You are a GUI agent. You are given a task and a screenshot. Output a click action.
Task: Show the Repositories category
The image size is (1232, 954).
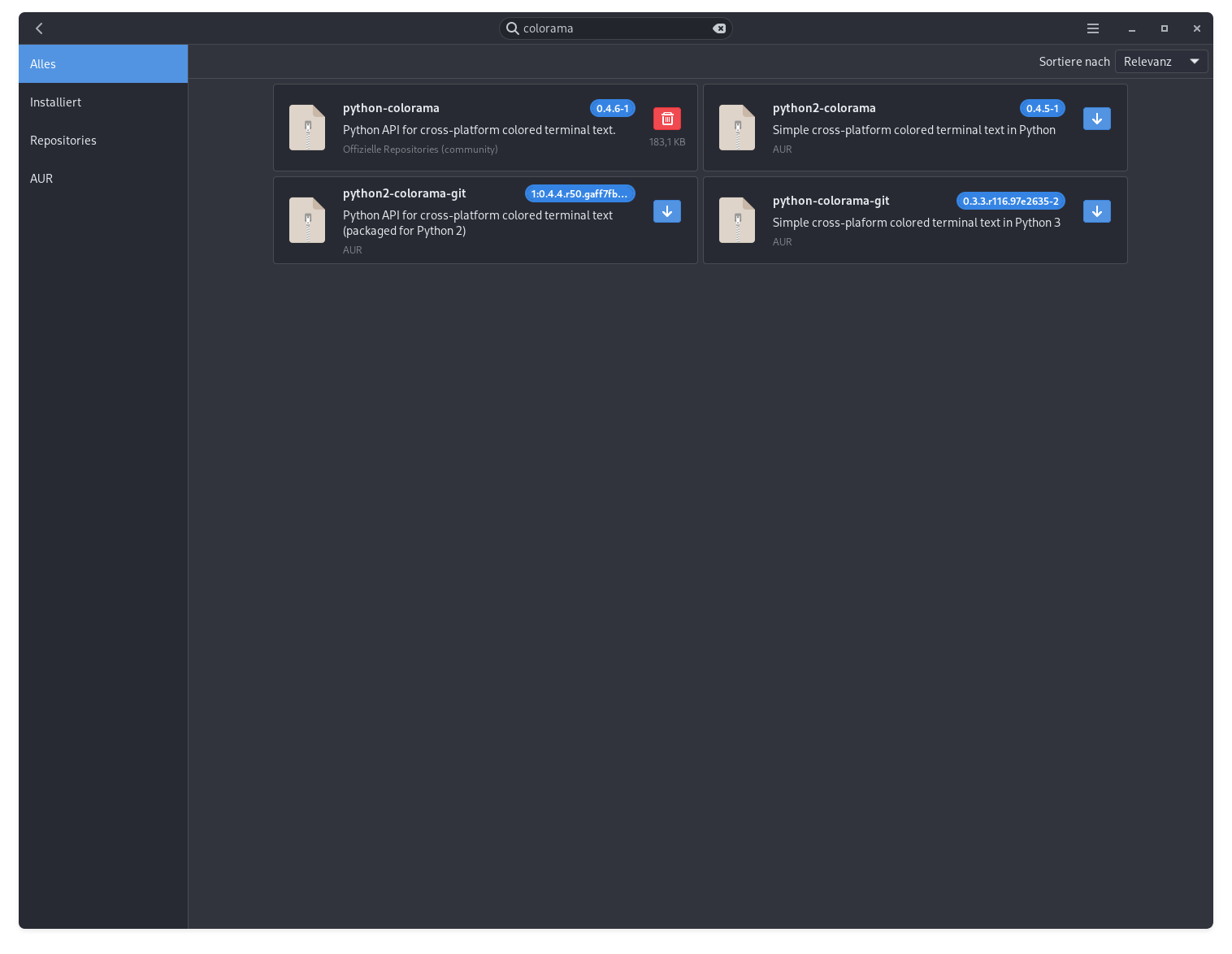point(103,141)
